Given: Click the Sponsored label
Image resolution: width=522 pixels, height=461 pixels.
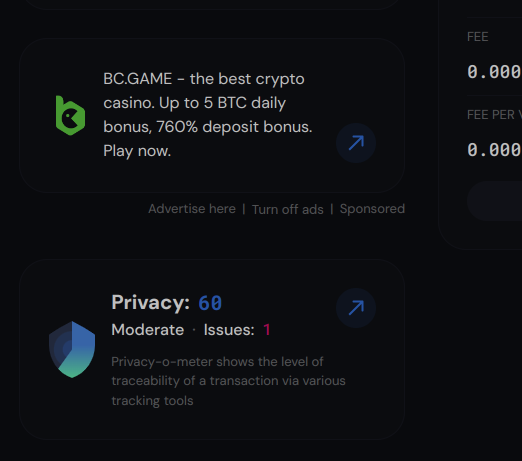Looking at the screenshot, I should 372,209.
